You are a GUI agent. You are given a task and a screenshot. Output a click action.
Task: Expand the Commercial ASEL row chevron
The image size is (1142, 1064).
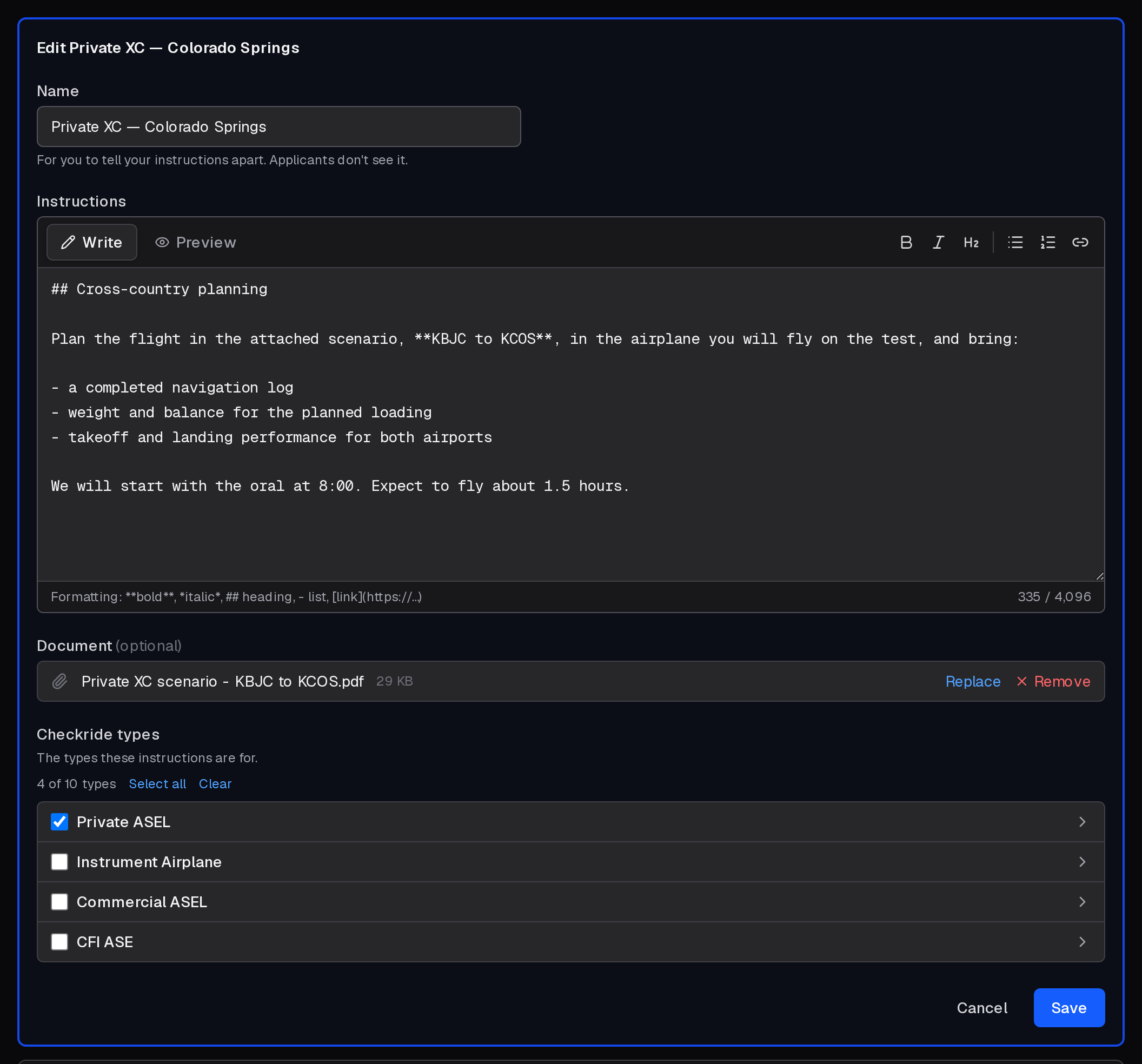[x=1083, y=902]
